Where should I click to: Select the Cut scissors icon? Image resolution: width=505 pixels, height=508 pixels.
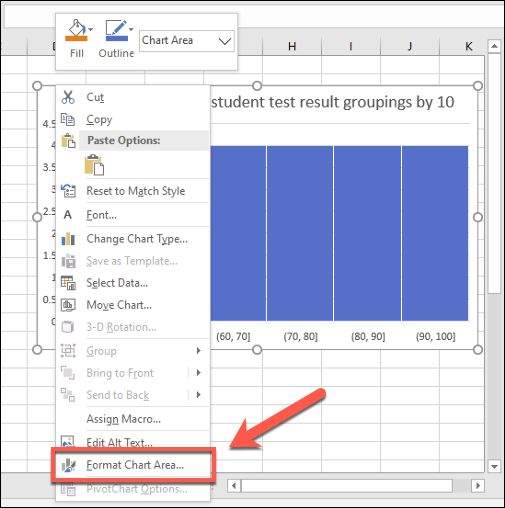click(68, 97)
